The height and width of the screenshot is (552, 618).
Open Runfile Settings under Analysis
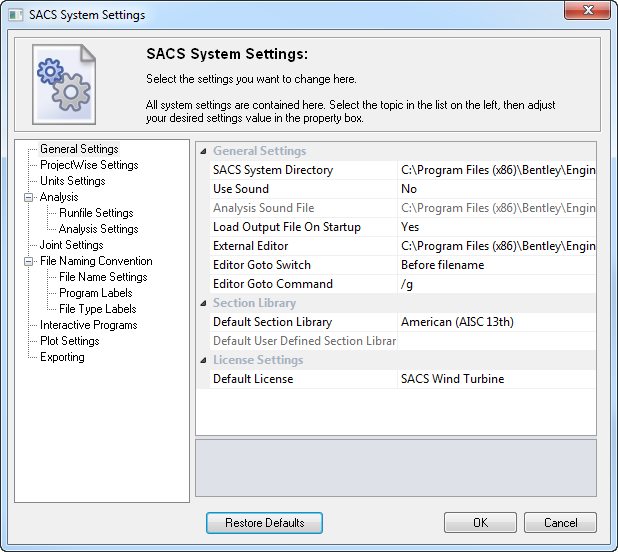point(96,213)
